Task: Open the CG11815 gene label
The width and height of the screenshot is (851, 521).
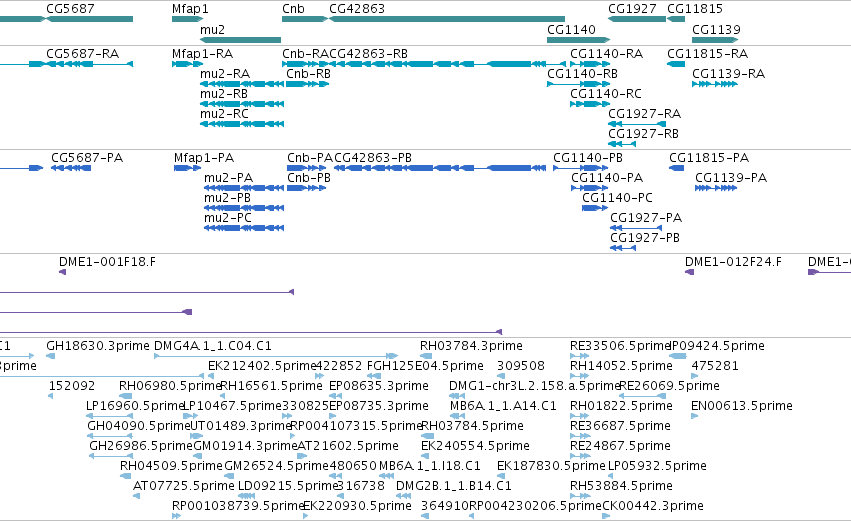Action: pyautogui.click(x=695, y=9)
